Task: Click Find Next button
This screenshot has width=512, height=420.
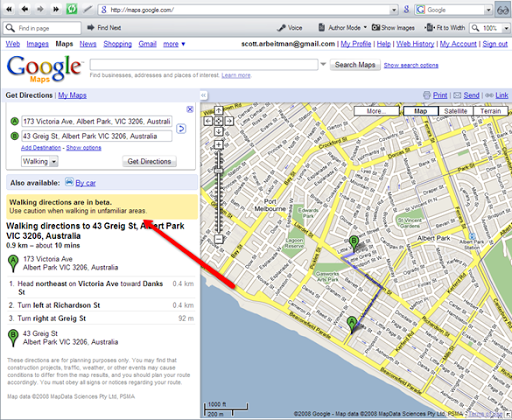Action: point(104,28)
